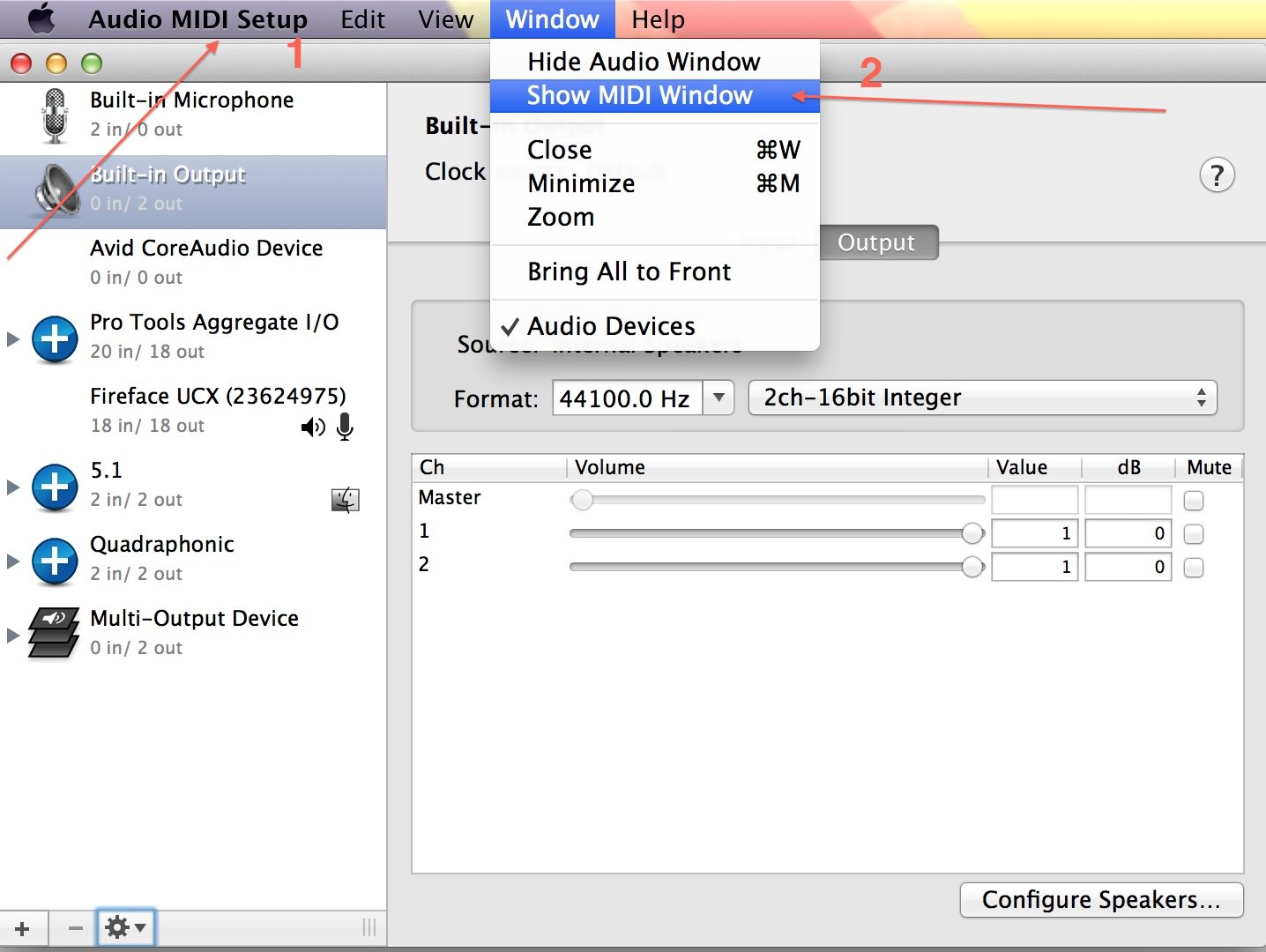The image size is (1266, 952).
Task: Click the Multi-Output Device stacked icon
Action: [x=53, y=633]
